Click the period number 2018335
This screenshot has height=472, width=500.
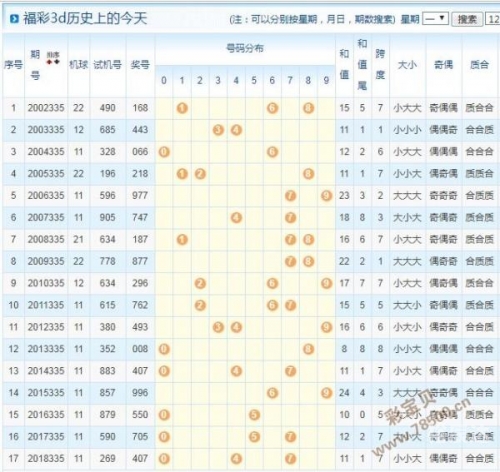(46, 459)
